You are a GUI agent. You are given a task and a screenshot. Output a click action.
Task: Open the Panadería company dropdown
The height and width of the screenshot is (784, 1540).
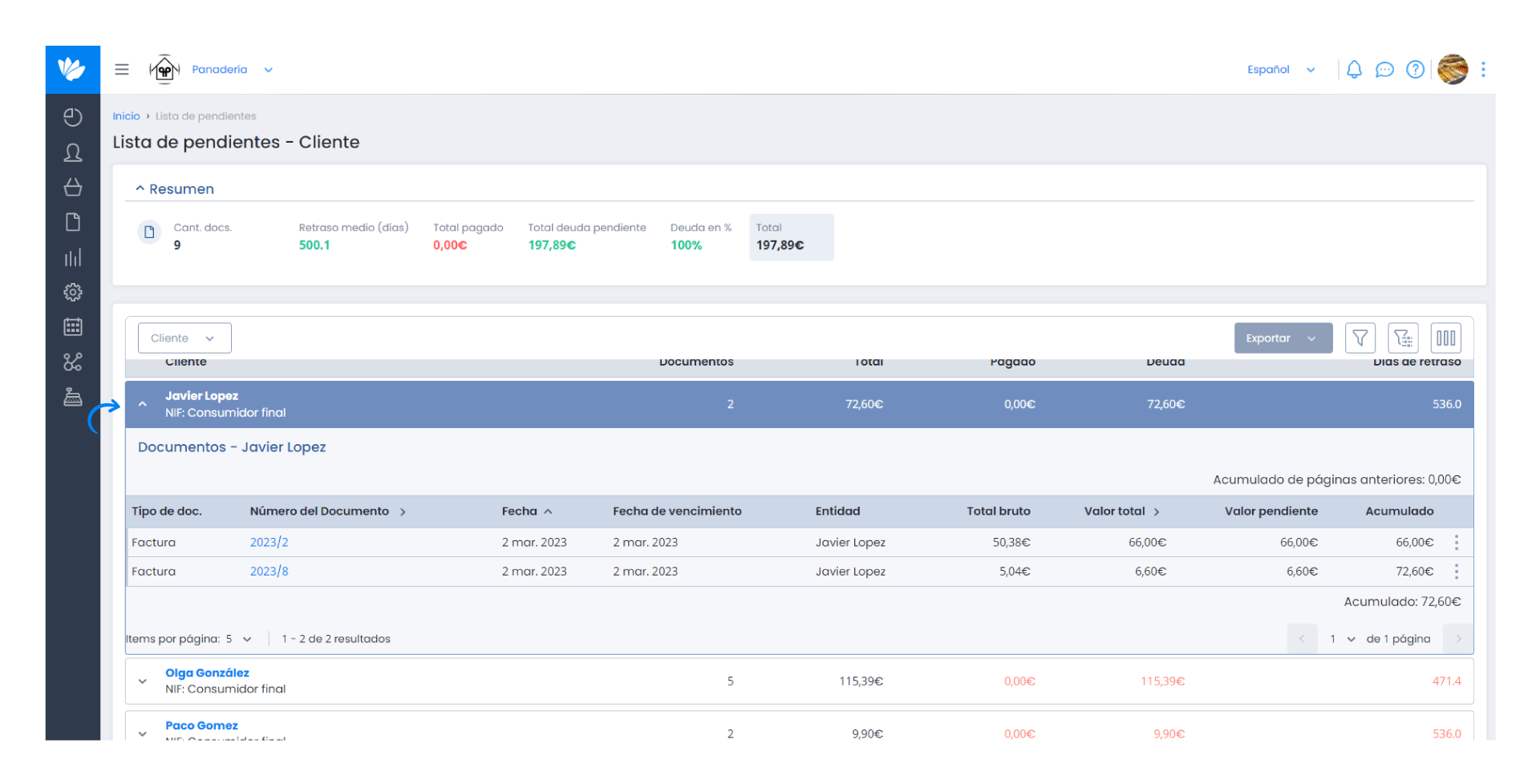click(x=233, y=70)
